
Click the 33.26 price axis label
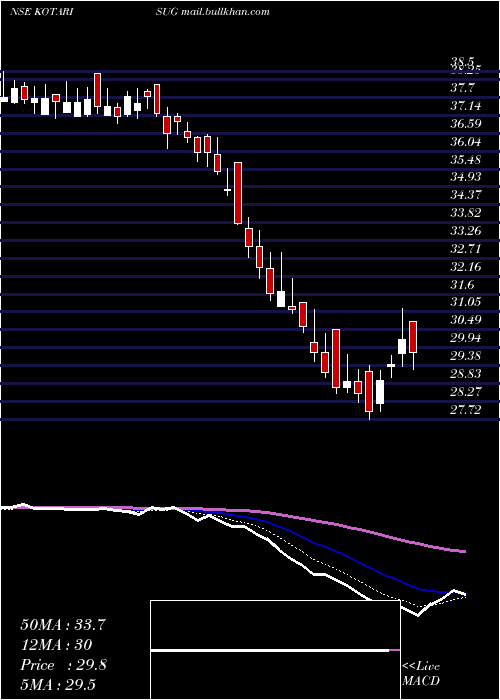pos(465,231)
